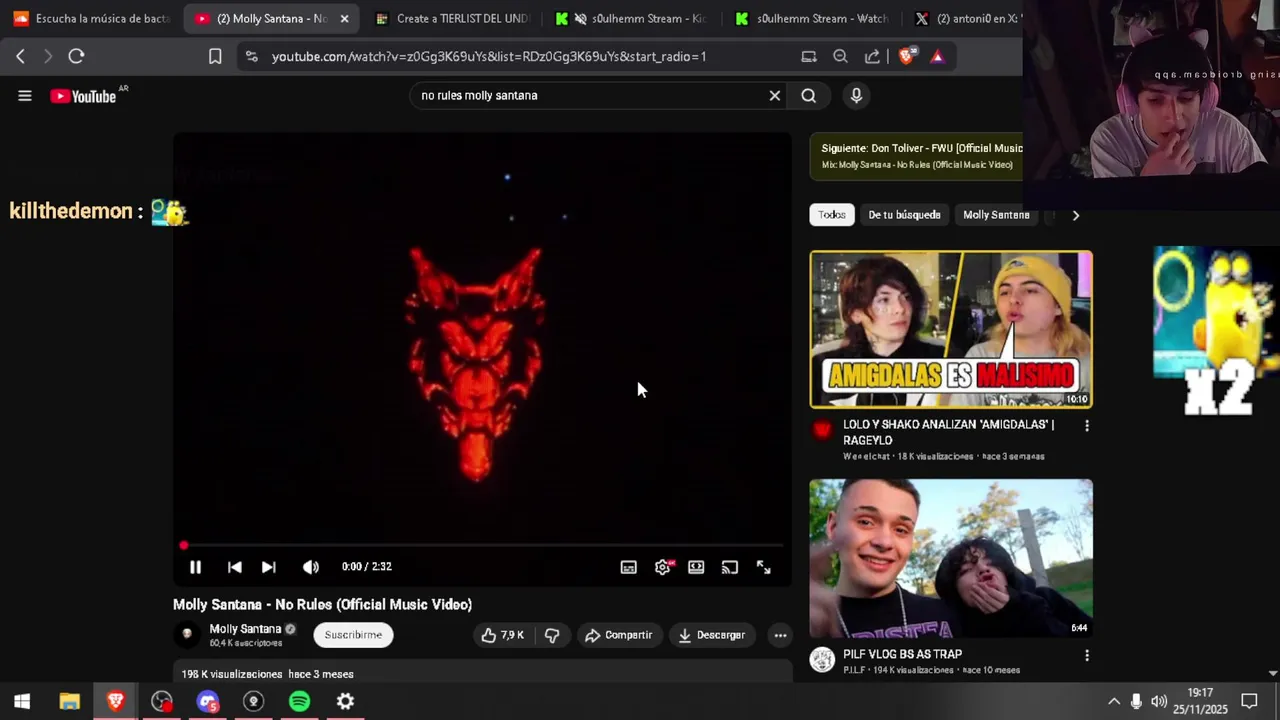
Task: Go to the previous video in playlist
Action: point(234,567)
